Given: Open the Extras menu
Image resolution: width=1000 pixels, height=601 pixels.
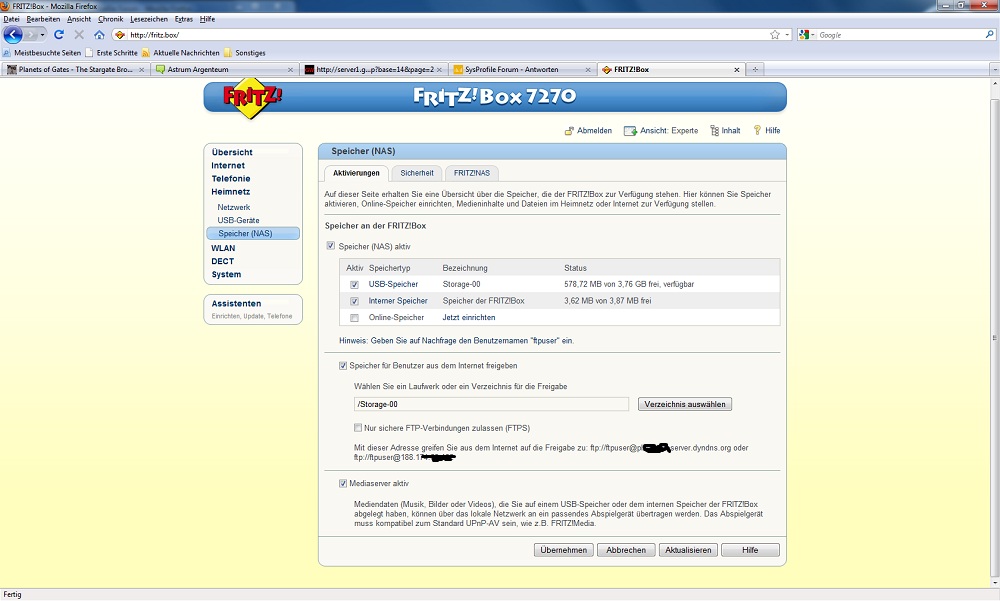Looking at the screenshot, I should coord(184,19).
